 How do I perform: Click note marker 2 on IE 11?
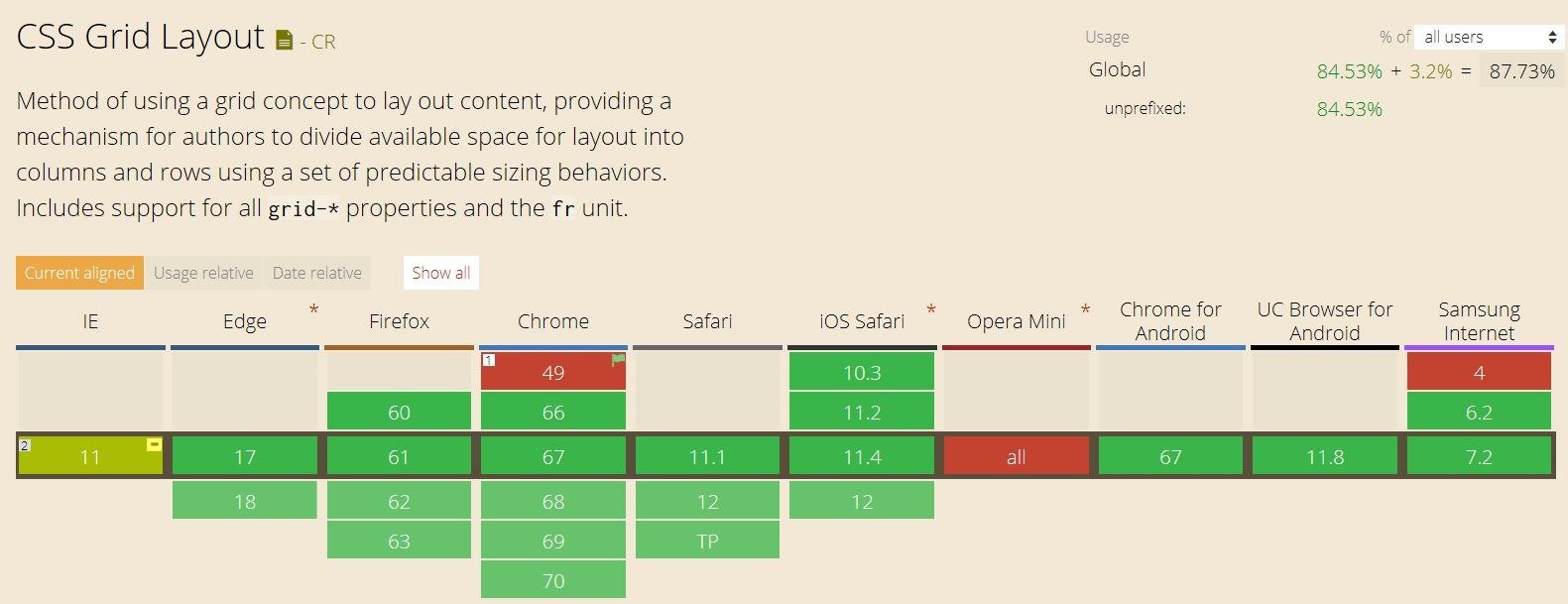(x=25, y=445)
